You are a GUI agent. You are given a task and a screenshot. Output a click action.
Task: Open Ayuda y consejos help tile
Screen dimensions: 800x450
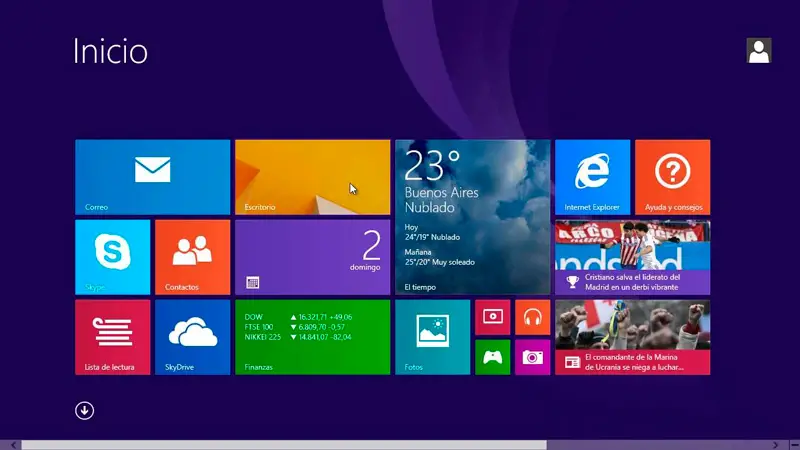(672, 177)
